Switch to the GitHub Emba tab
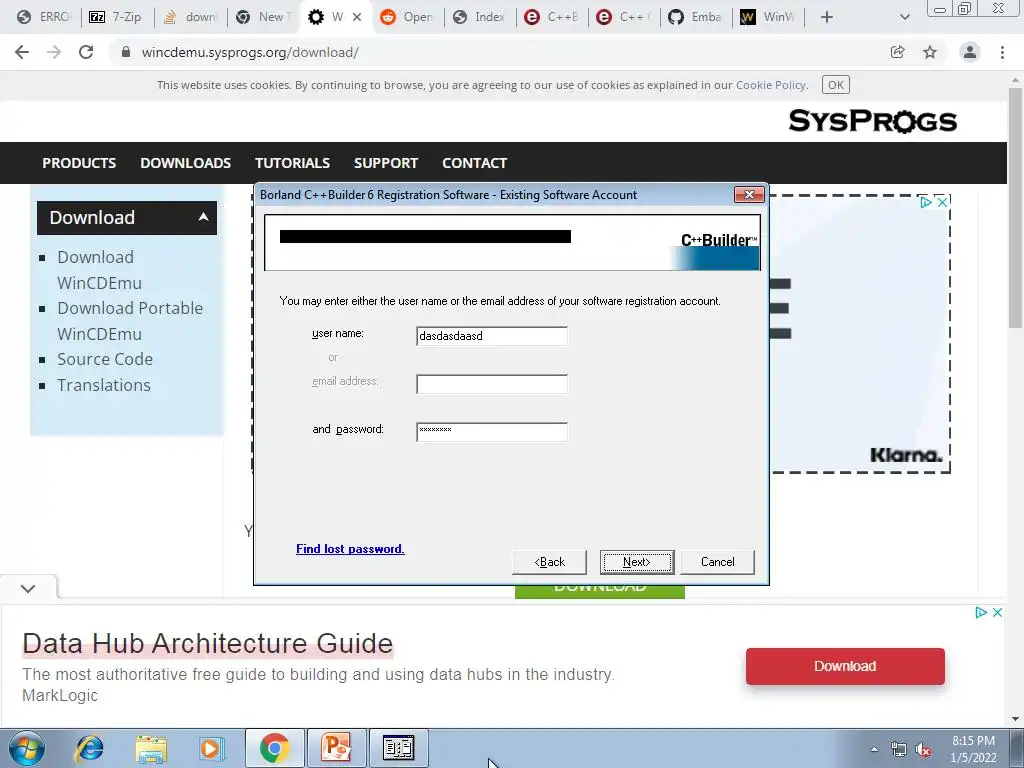 (696, 17)
